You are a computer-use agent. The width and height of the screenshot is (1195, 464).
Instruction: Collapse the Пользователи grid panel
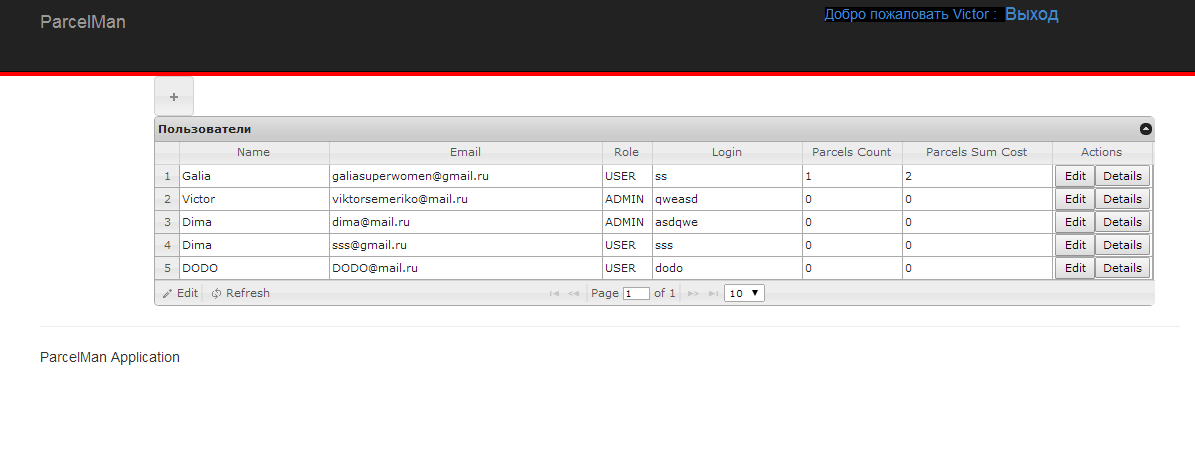pyautogui.click(x=1145, y=129)
